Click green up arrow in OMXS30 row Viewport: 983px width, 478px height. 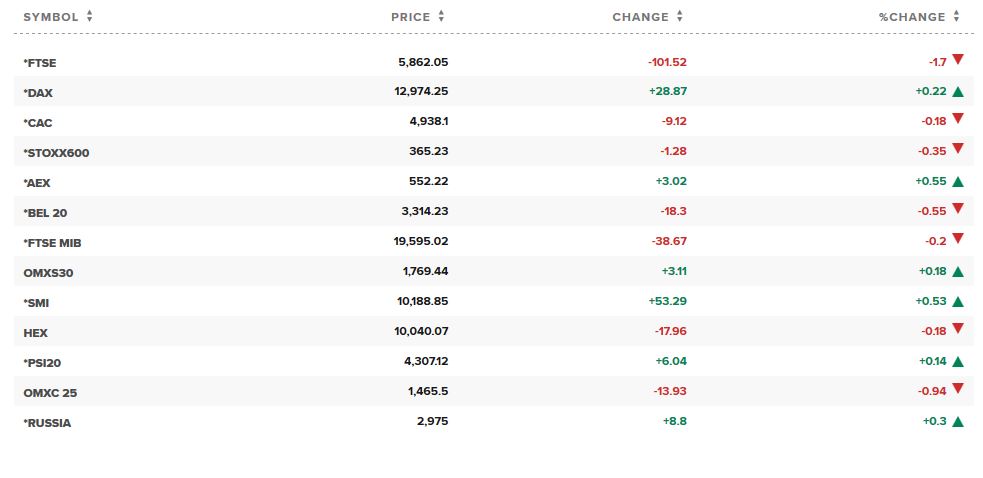point(957,272)
